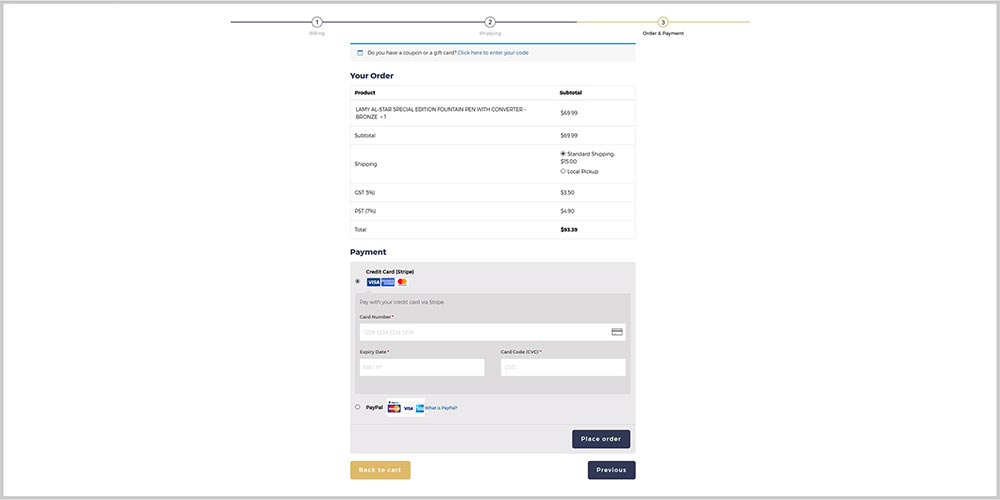
Task: Open the 'What is PayPal?' link
Action: pos(441,408)
